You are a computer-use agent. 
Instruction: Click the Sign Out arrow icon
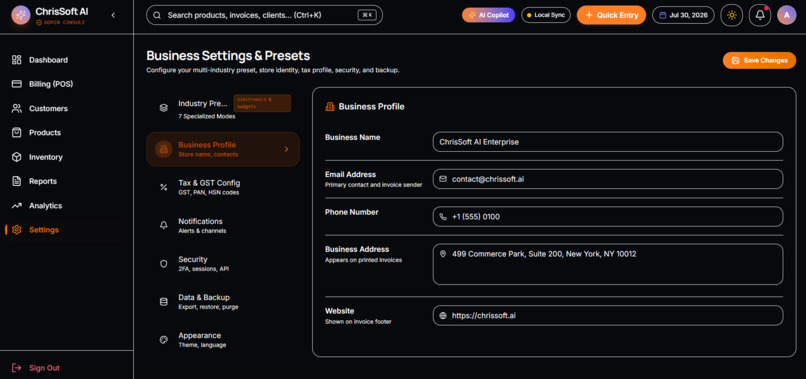click(x=16, y=368)
